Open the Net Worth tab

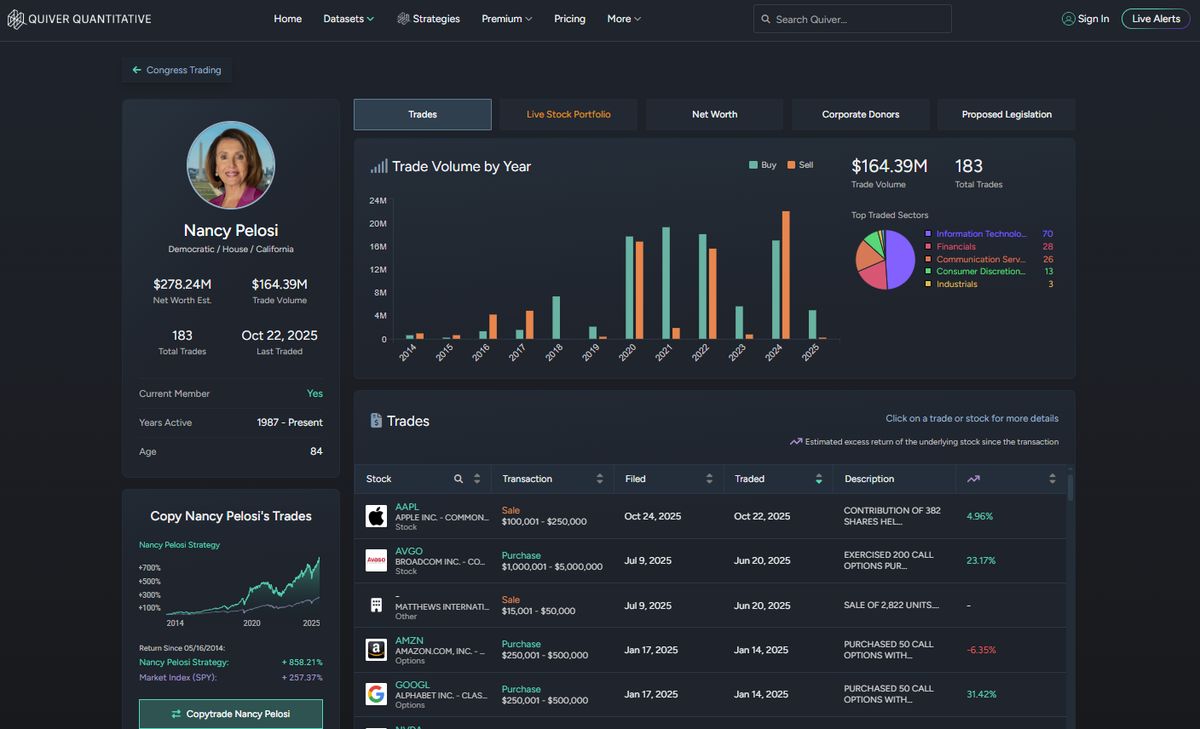(714, 115)
